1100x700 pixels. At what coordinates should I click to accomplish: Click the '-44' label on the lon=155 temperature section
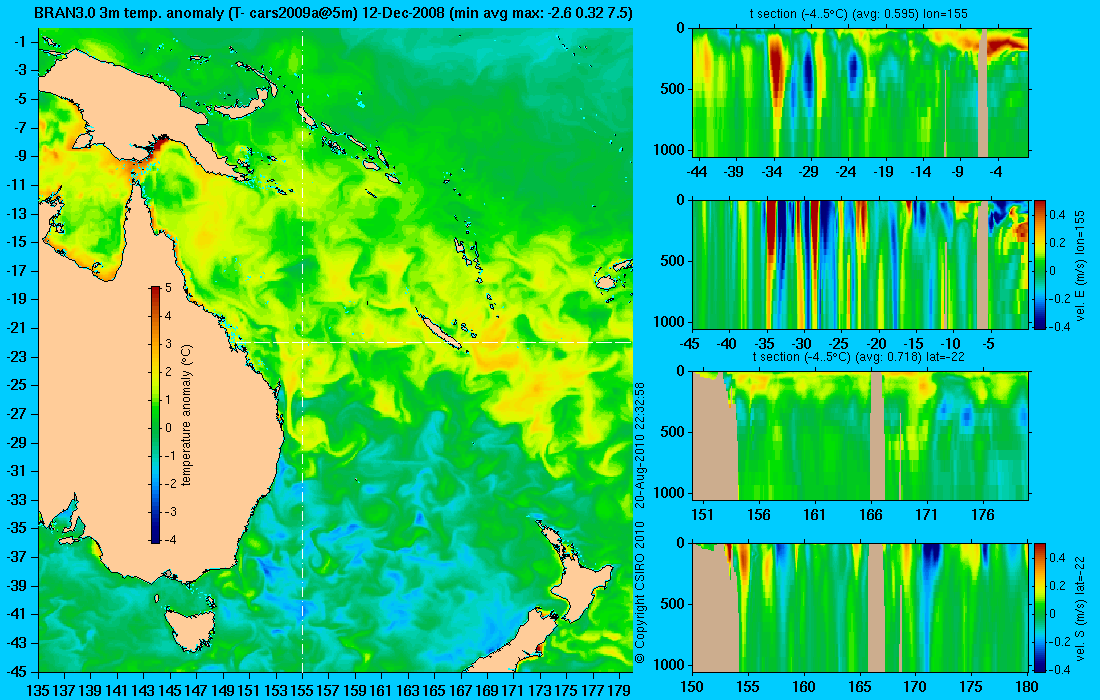[x=697, y=172]
